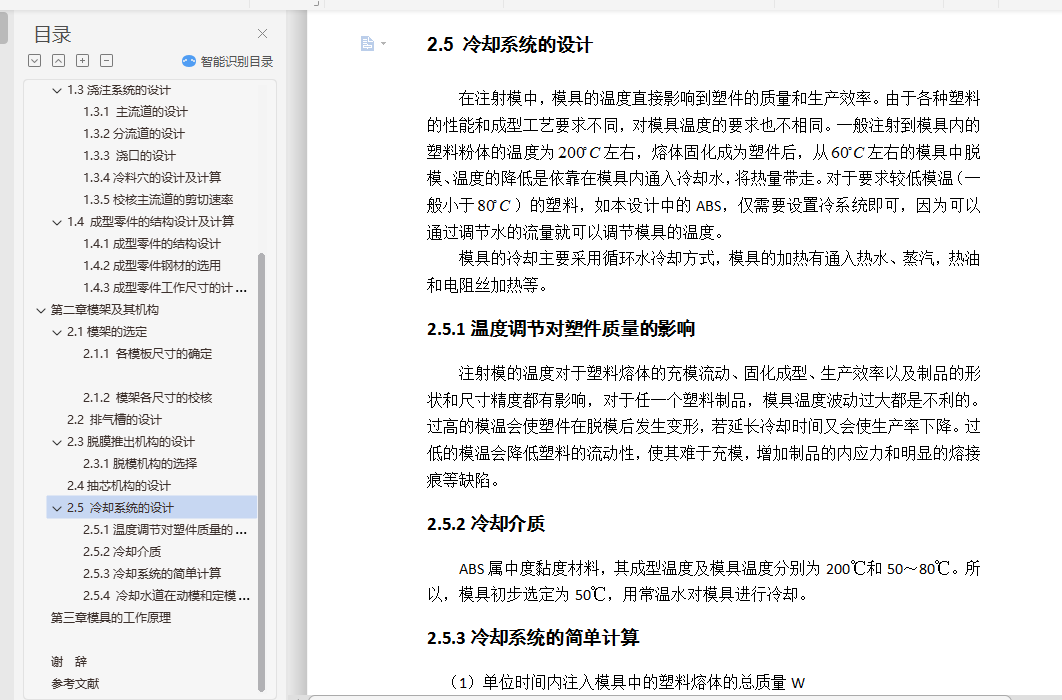
Task: Go to 2.1.2 模架各尺寸的校核
Action: 148,397
